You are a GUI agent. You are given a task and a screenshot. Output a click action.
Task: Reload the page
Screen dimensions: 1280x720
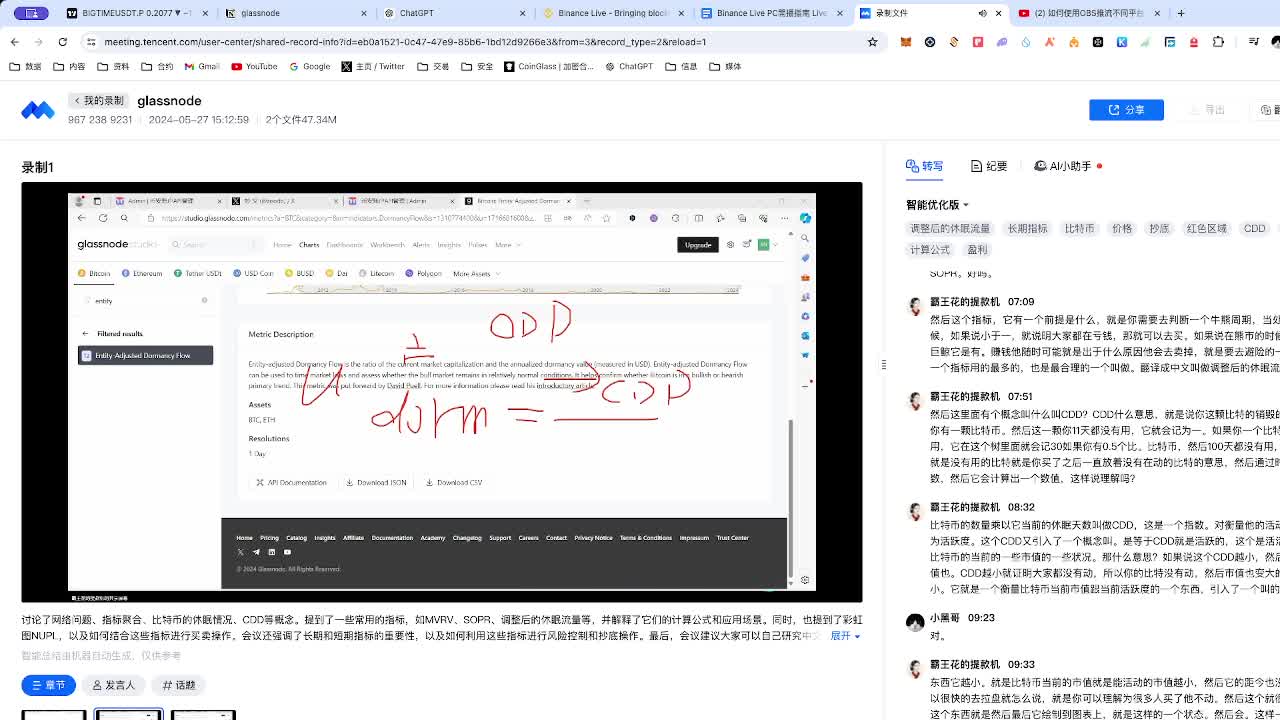[x=62, y=42]
